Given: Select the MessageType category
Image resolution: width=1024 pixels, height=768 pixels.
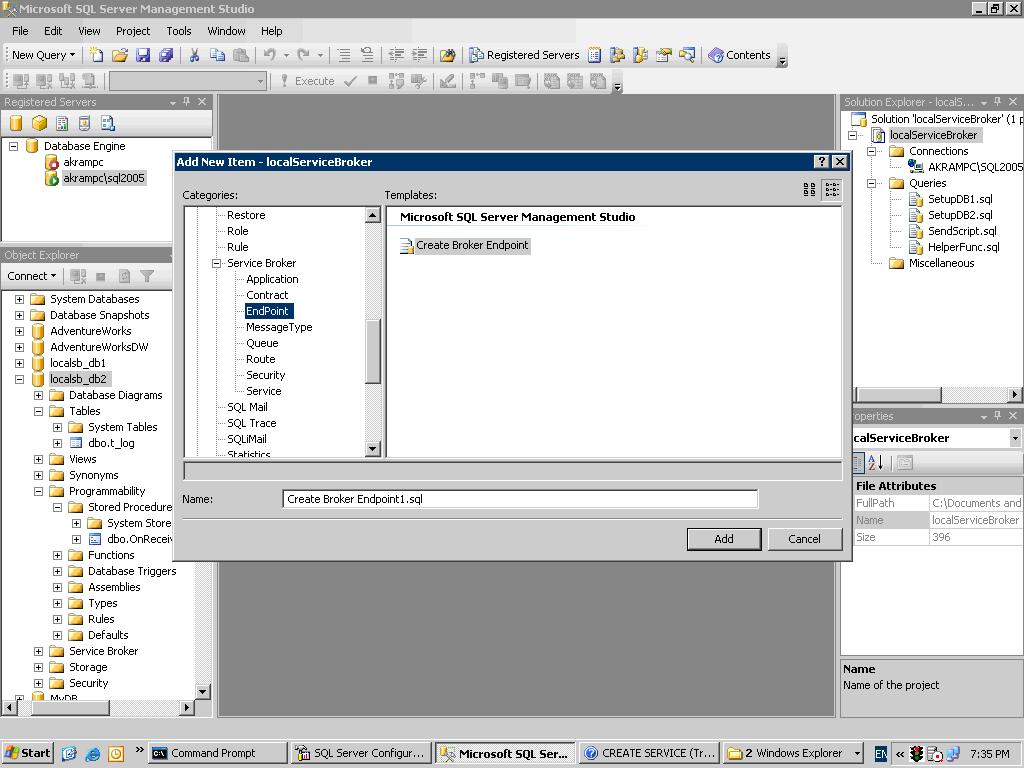Looking at the screenshot, I should (279, 327).
